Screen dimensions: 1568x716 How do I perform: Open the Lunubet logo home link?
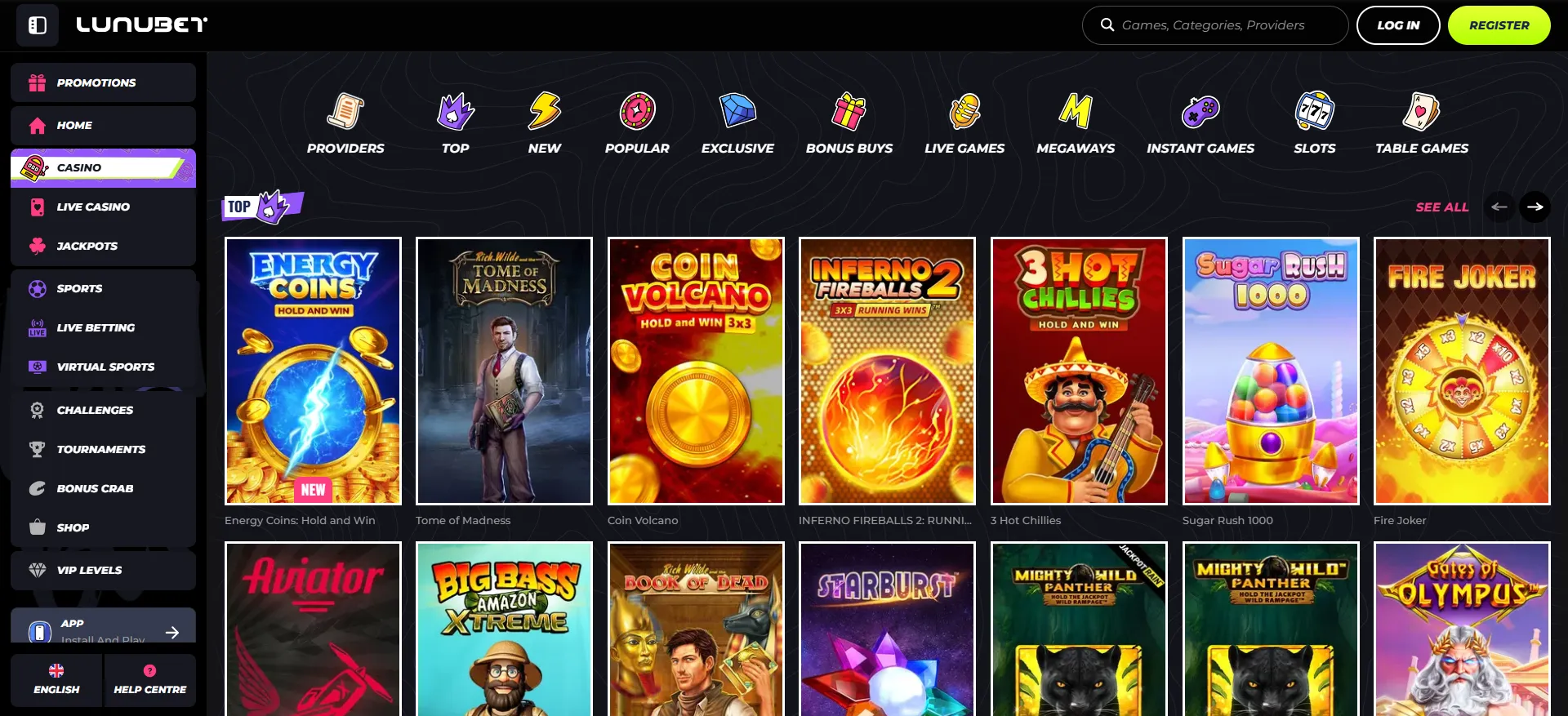142,24
